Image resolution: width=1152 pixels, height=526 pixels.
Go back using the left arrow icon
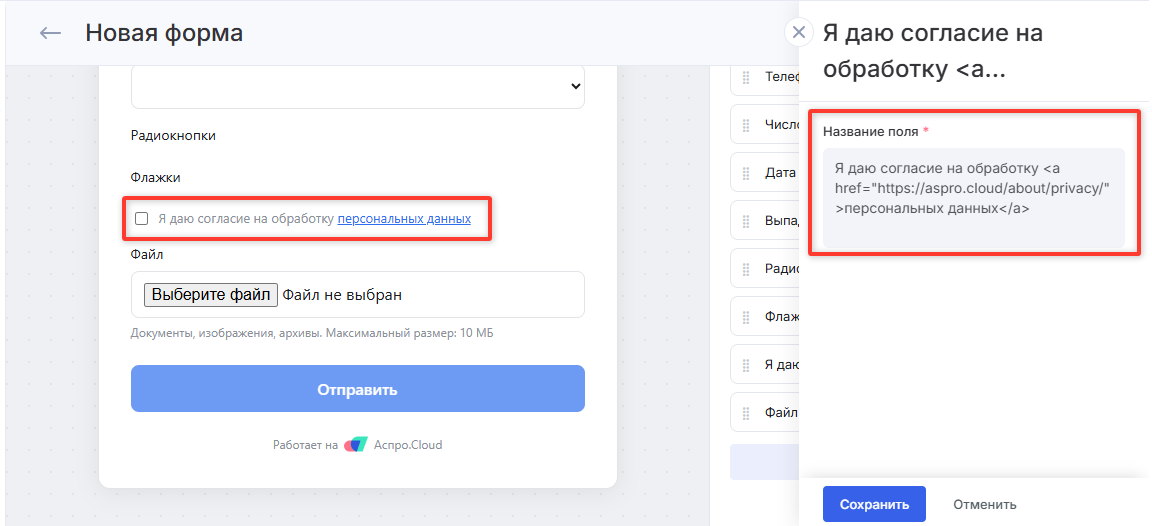tap(50, 33)
